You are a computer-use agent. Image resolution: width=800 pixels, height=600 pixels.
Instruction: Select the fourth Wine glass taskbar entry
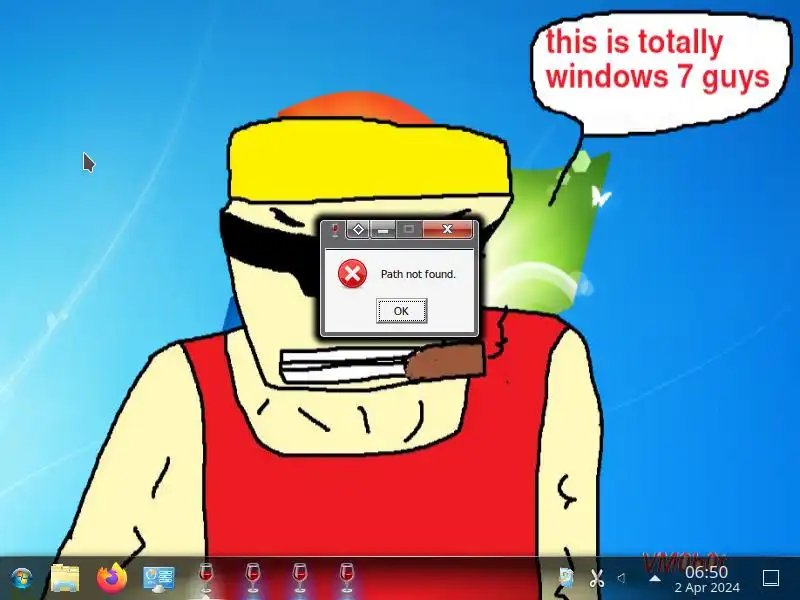(x=347, y=578)
